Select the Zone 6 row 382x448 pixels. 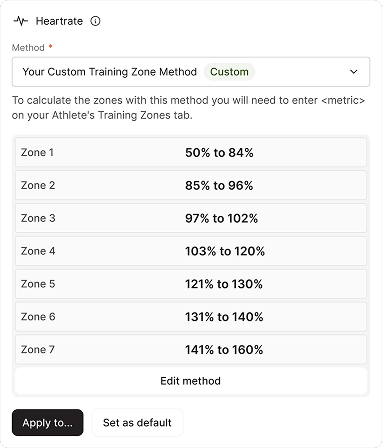[191, 316]
